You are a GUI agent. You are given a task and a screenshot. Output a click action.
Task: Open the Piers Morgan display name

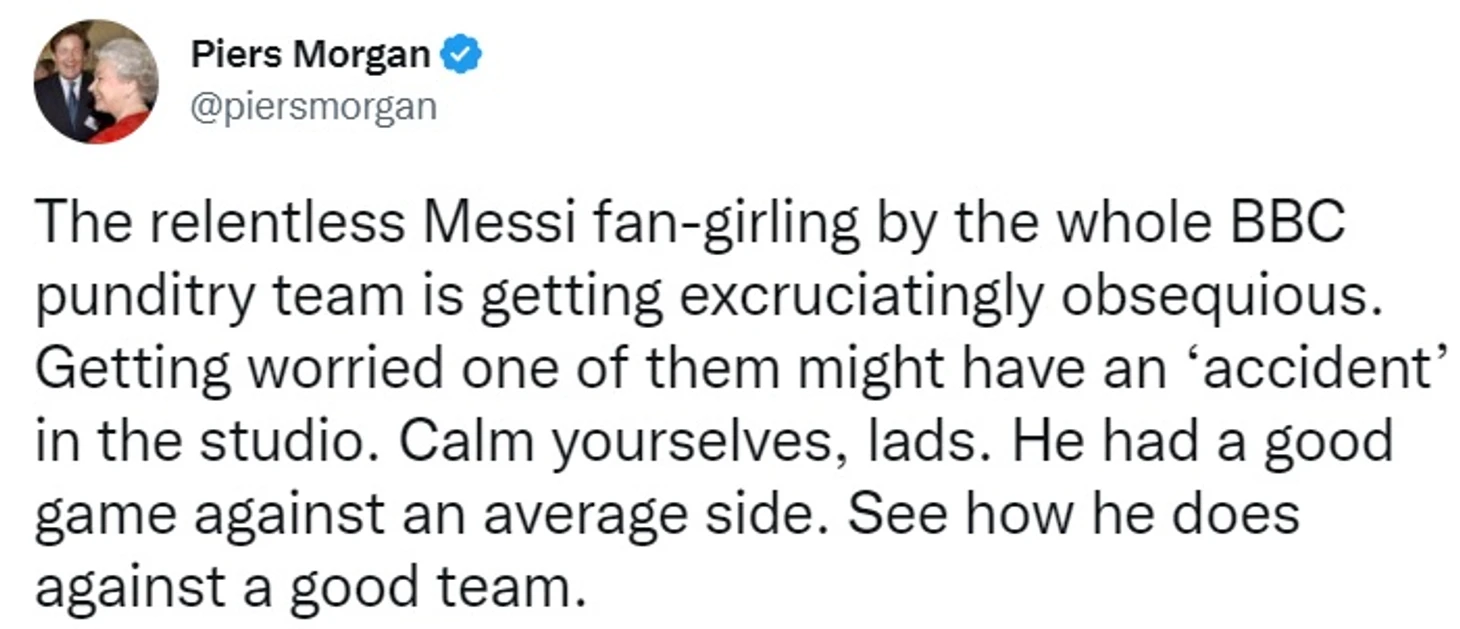(x=311, y=55)
